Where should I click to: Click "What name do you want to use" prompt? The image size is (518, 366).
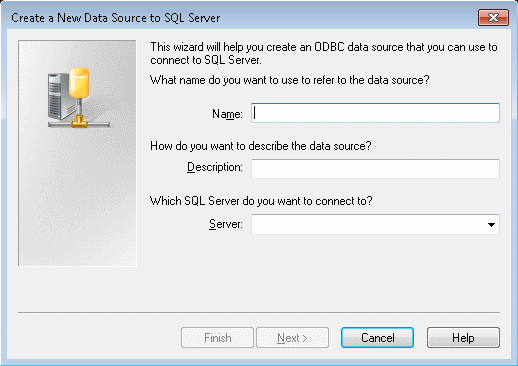click(290, 80)
